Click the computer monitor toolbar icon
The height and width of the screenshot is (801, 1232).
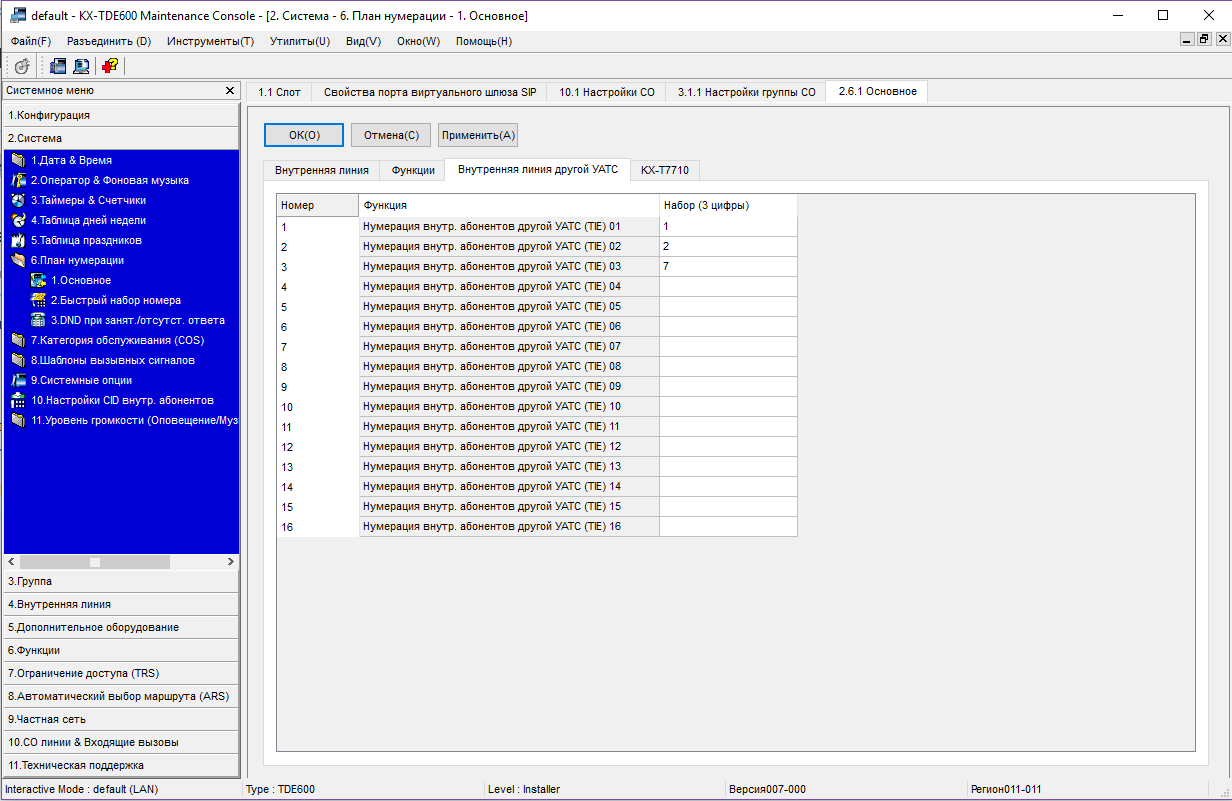click(x=82, y=66)
